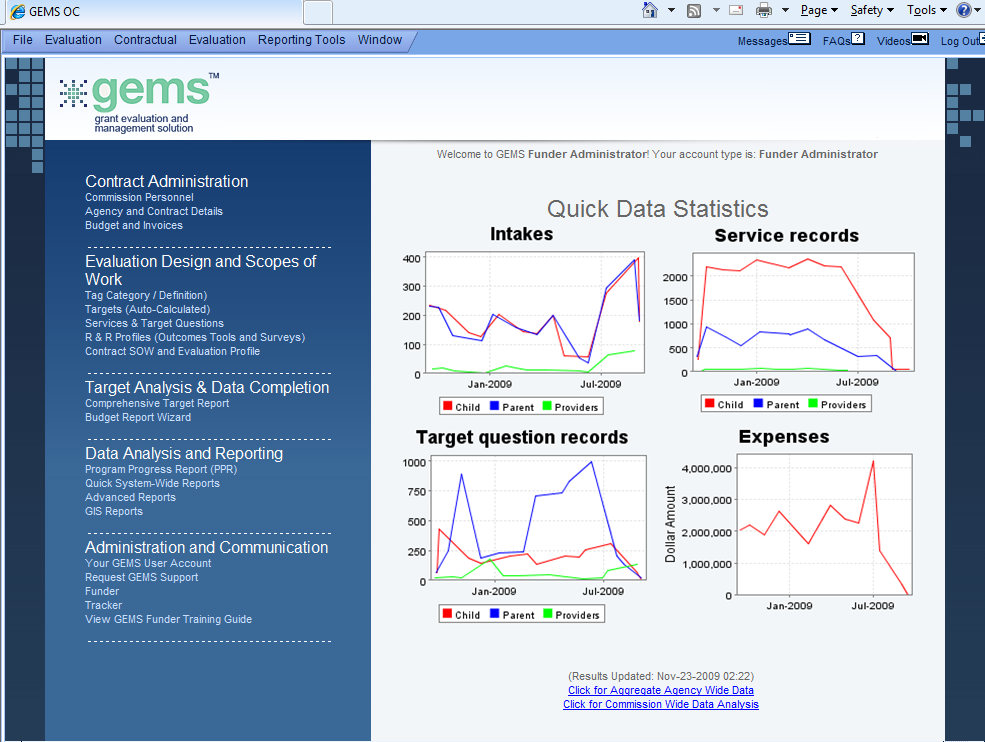Click the RSS feeds icon
This screenshot has width=985, height=742.
(x=693, y=10)
